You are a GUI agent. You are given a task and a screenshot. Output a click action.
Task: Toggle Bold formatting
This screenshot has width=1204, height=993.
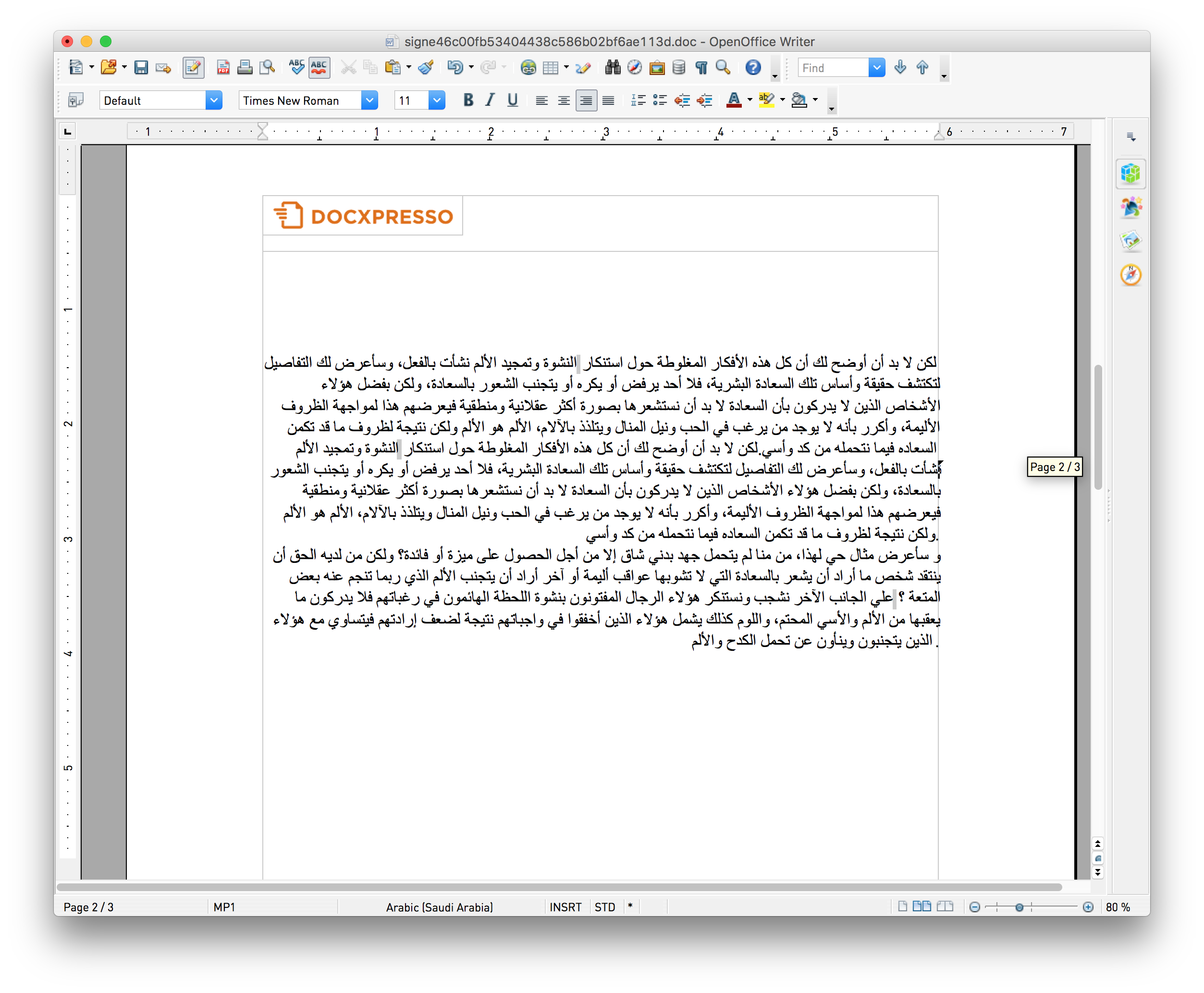pos(468,100)
